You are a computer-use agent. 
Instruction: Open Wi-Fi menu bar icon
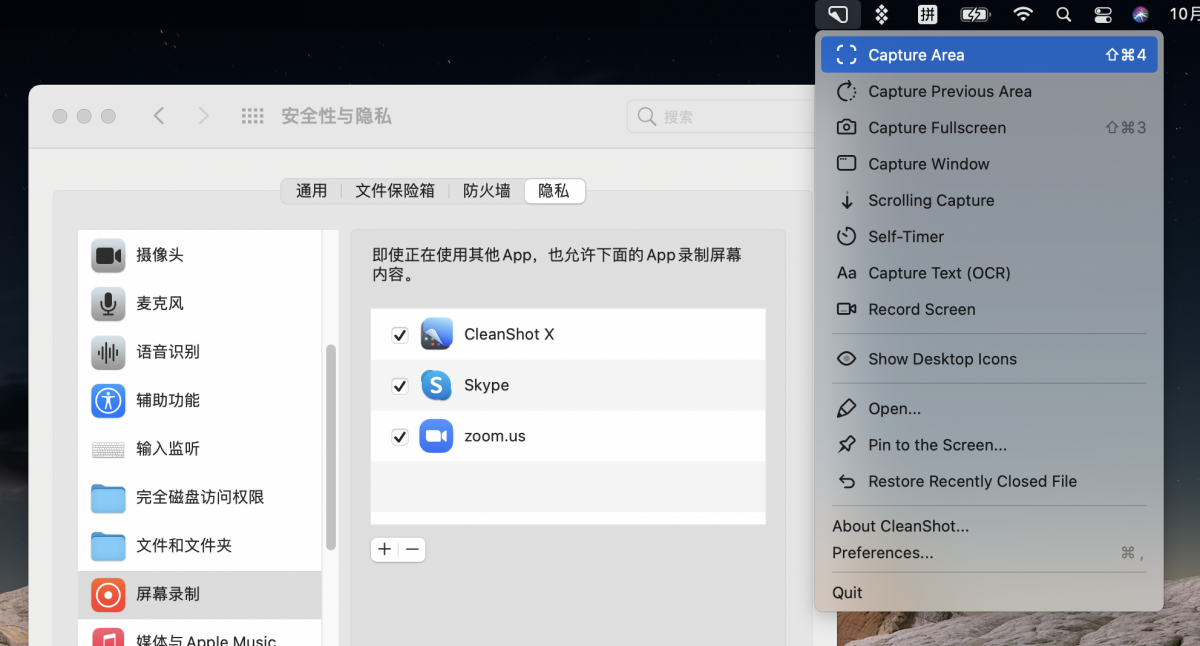[1022, 14]
